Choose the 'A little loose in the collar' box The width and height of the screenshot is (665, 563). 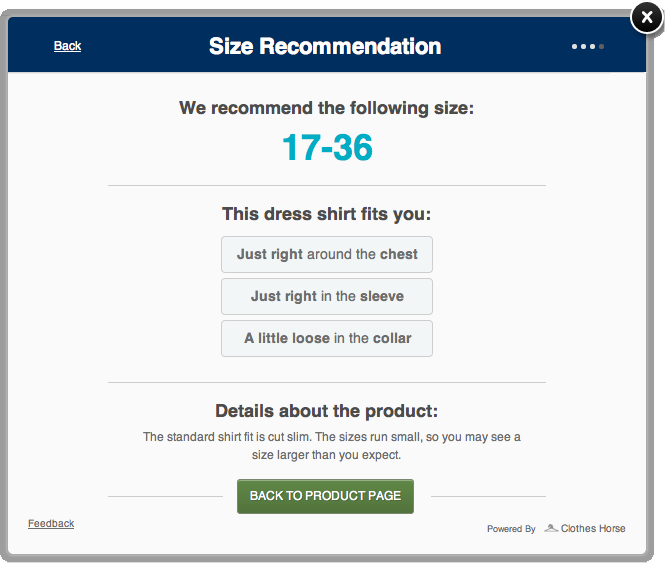(x=327, y=338)
